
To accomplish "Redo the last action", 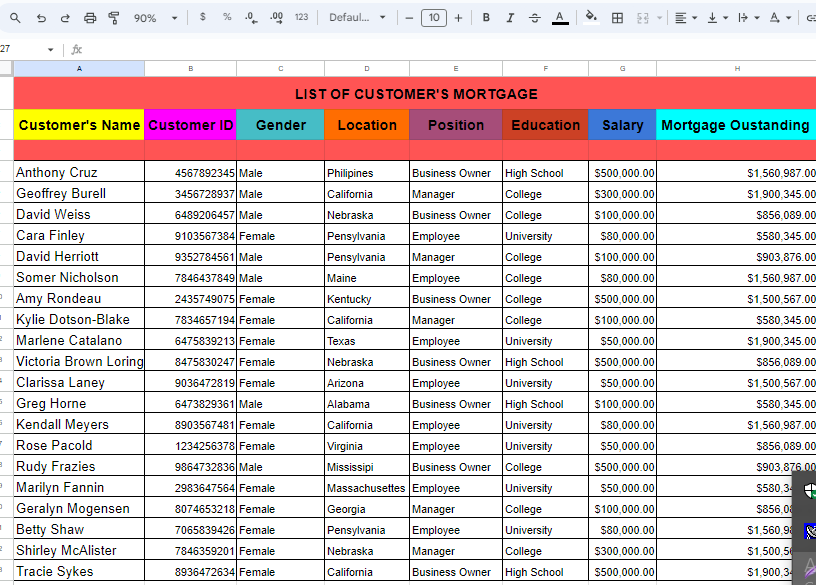I will pyautogui.click(x=65, y=18).
